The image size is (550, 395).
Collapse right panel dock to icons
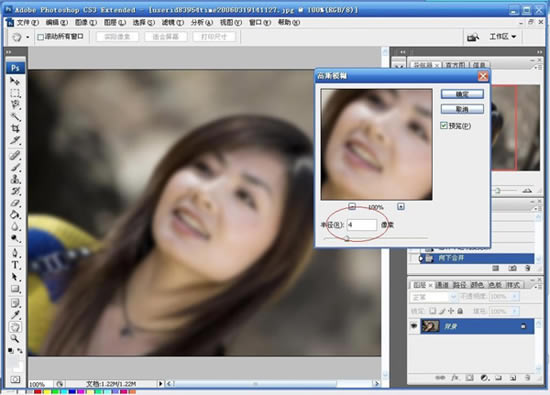click(539, 52)
